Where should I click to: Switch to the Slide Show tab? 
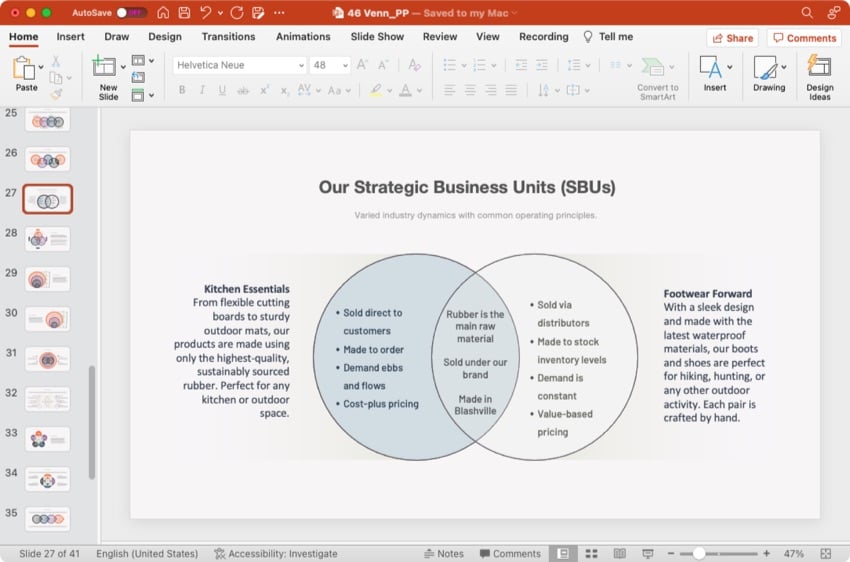click(377, 37)
